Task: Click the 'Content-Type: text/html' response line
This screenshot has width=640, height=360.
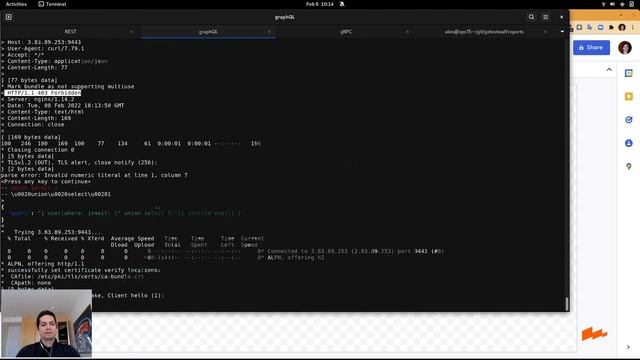Action: (x=42, y=112)
